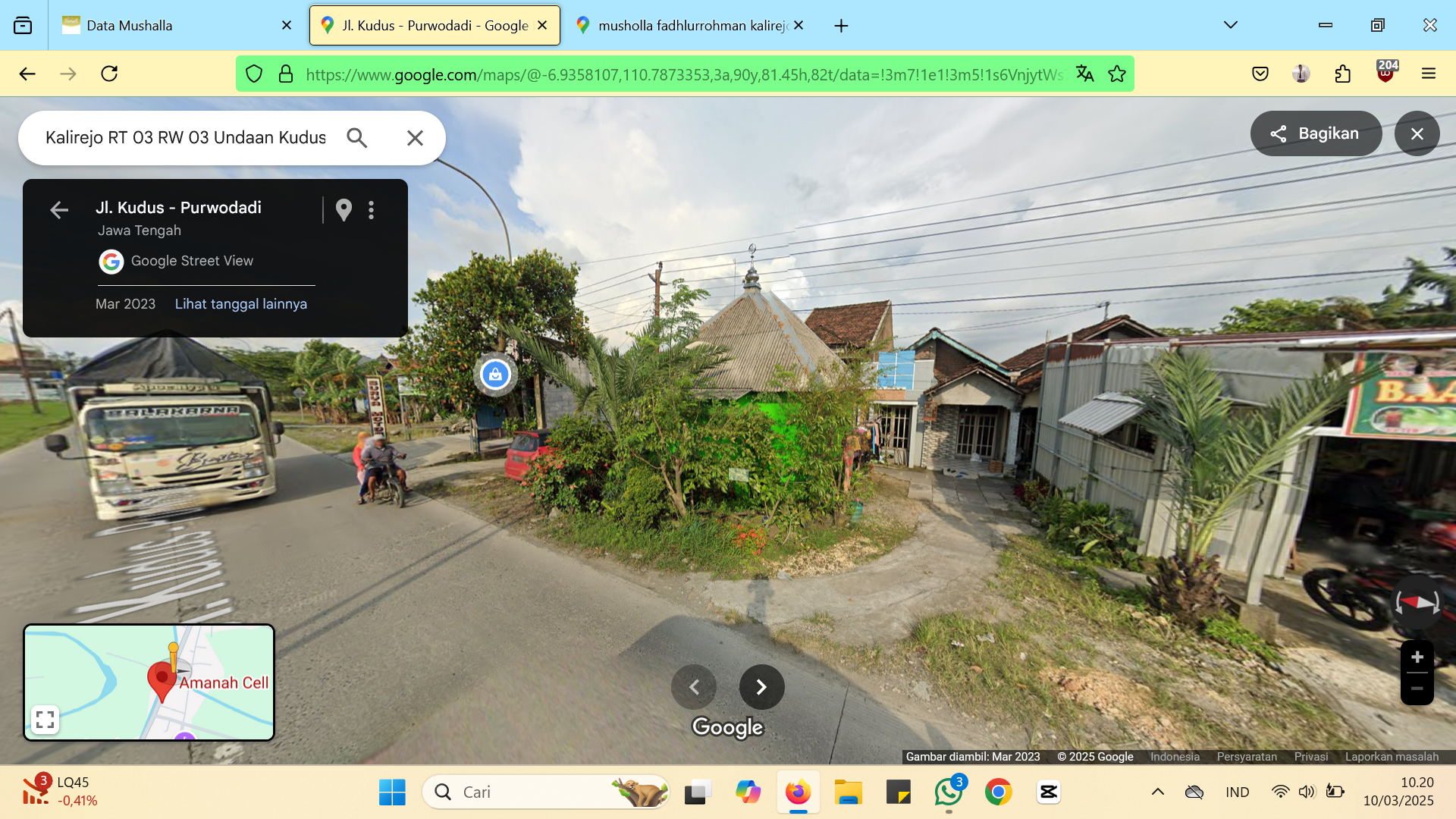Click the compass rotation control

tap(1417, 603)
